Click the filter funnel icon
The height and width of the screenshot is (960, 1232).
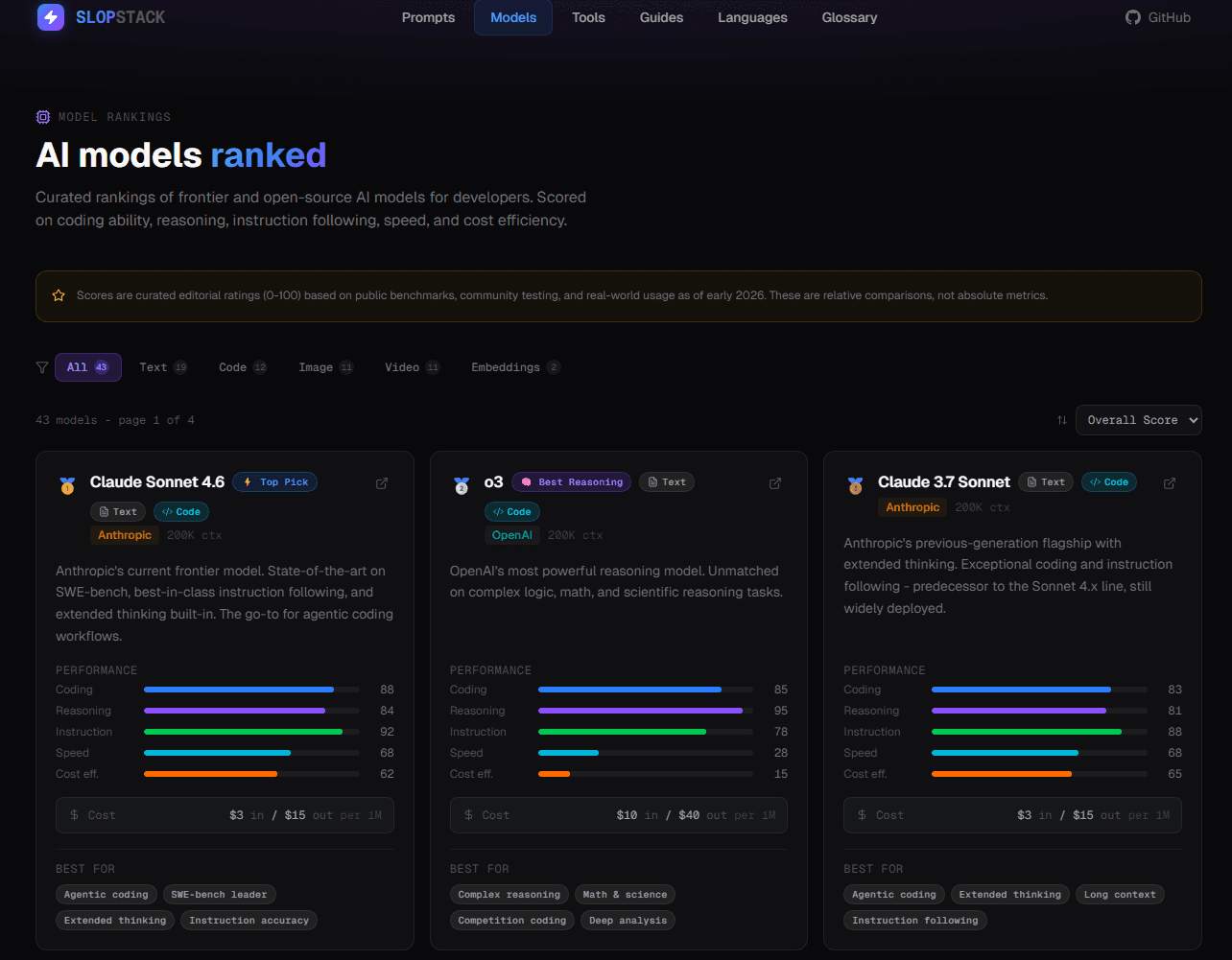[42, 367]
